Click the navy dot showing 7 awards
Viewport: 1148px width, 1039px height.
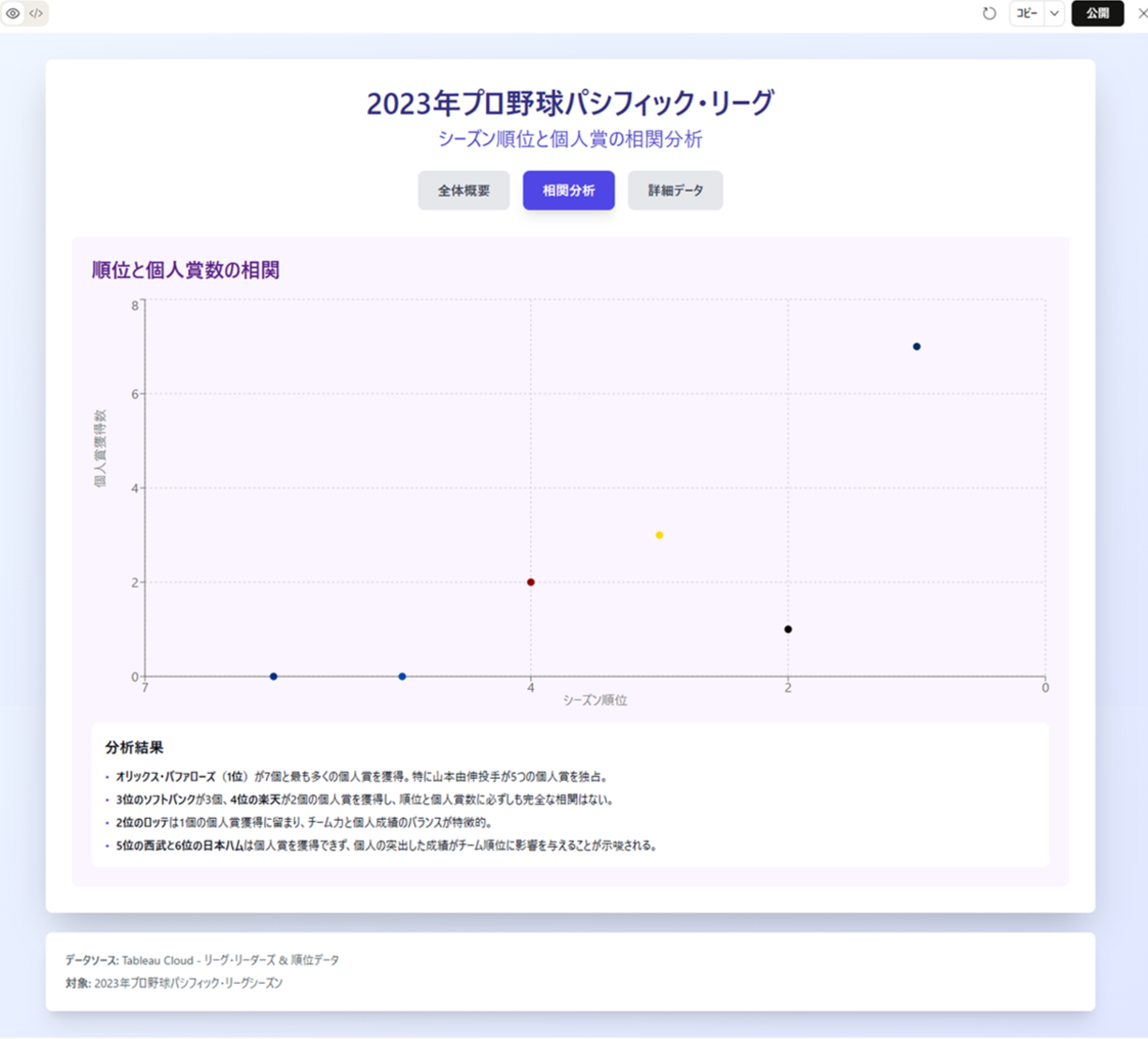(917, 345)
